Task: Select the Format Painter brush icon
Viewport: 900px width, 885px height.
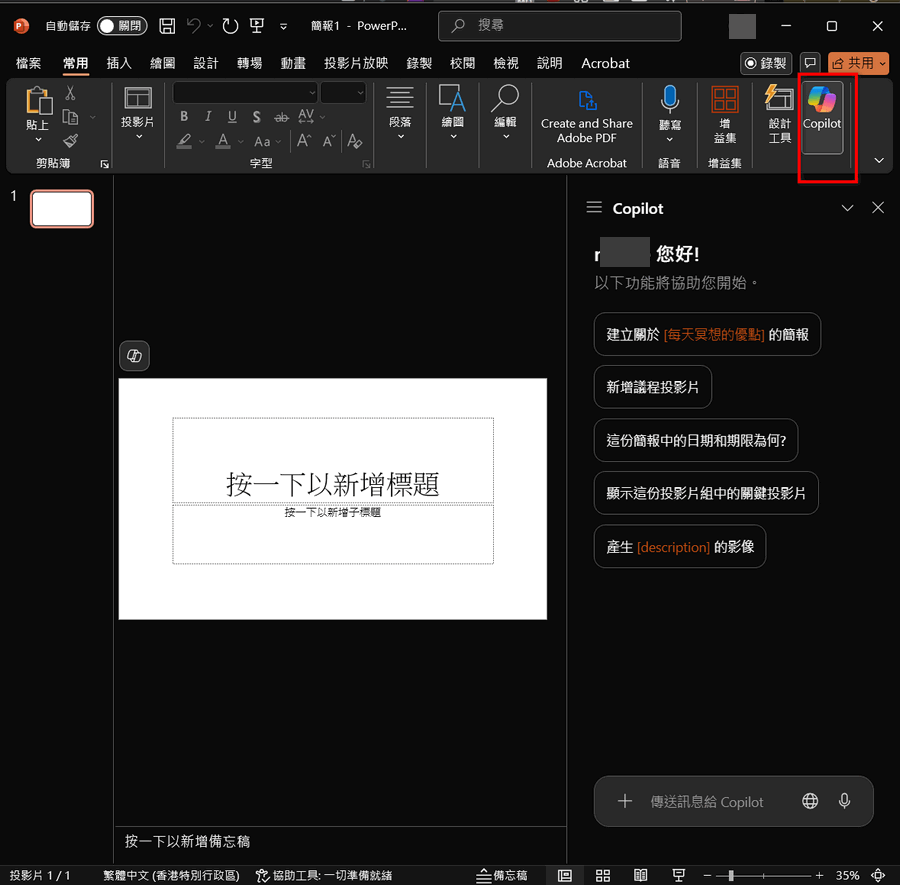Action: [71, 141]
